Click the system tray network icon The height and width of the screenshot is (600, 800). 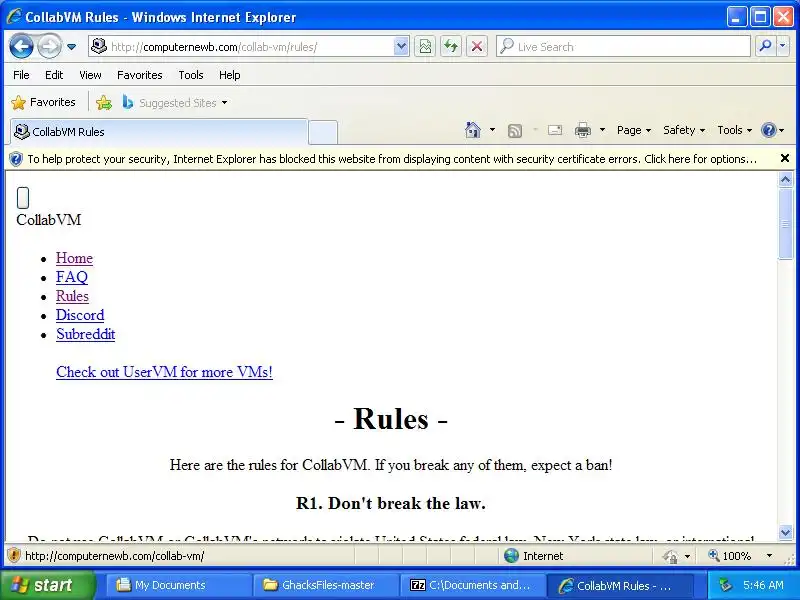[x=726, y=585]
